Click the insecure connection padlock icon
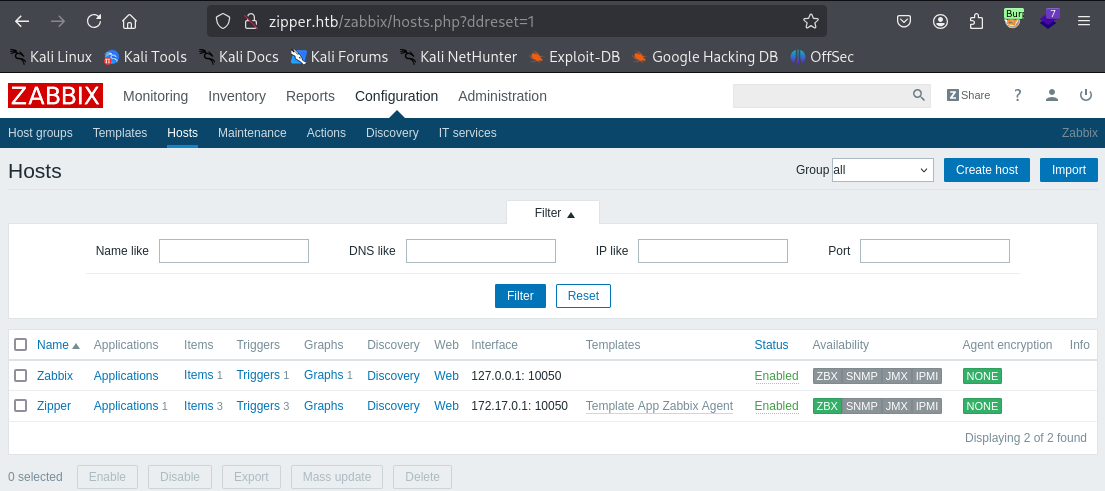The width and height of the screenshot is (1105, 491). (249, 21)
